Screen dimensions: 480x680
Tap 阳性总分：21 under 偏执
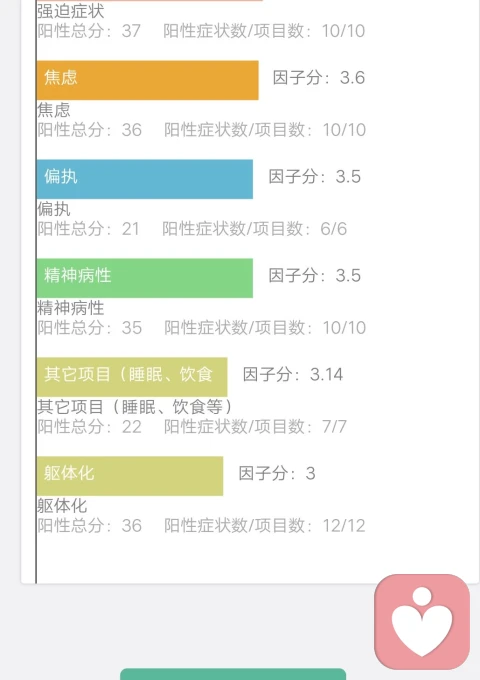(x=88, y=229)
